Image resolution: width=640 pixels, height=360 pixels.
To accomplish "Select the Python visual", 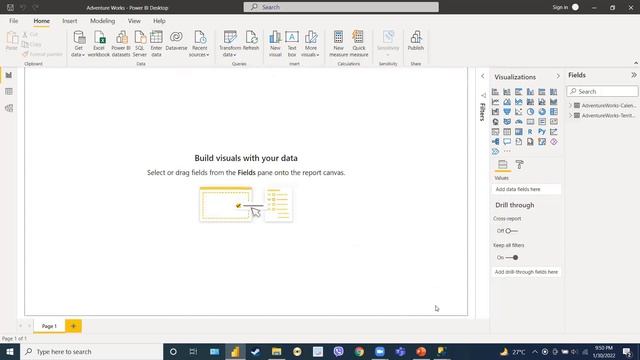I will [x=542, y=131].
